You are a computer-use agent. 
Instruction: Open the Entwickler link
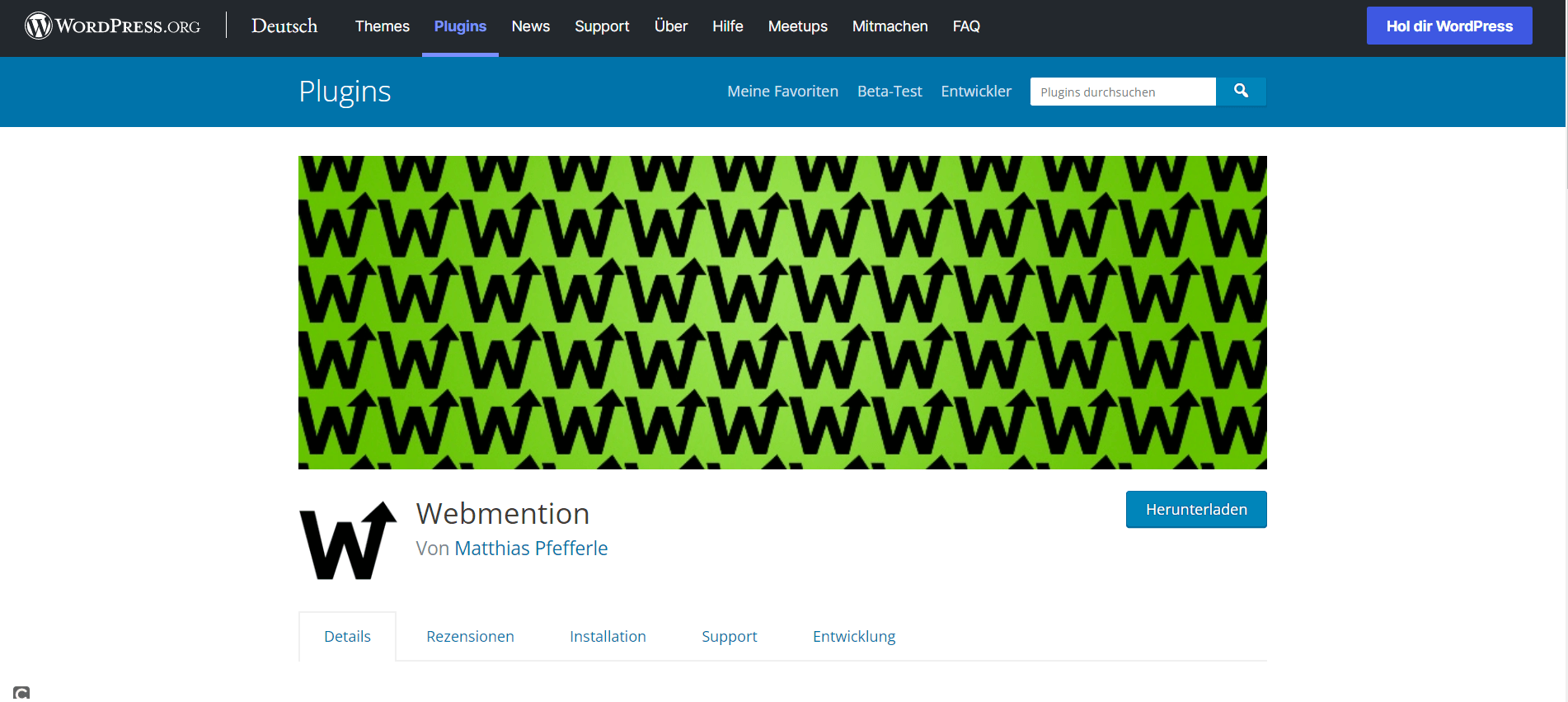coord(976,92)
